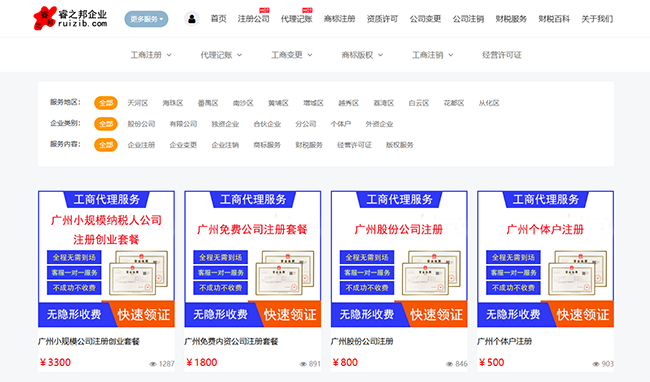This screenshot has height=382, width=650.
Task: Open 关于我们 in the top navigation
Action: (x=597, y=19)
